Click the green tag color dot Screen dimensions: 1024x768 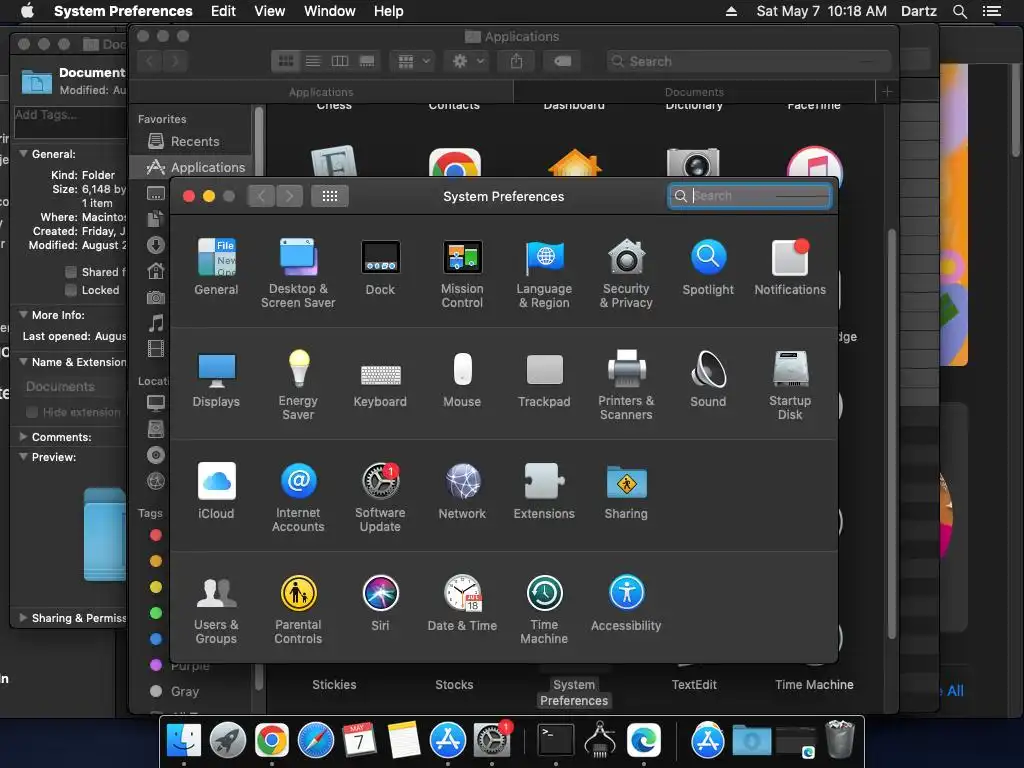[x=155, y=613]
